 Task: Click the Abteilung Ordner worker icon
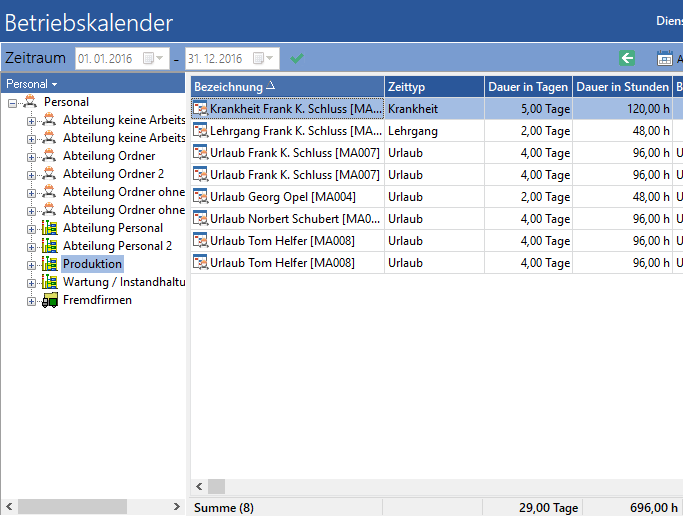49,155
